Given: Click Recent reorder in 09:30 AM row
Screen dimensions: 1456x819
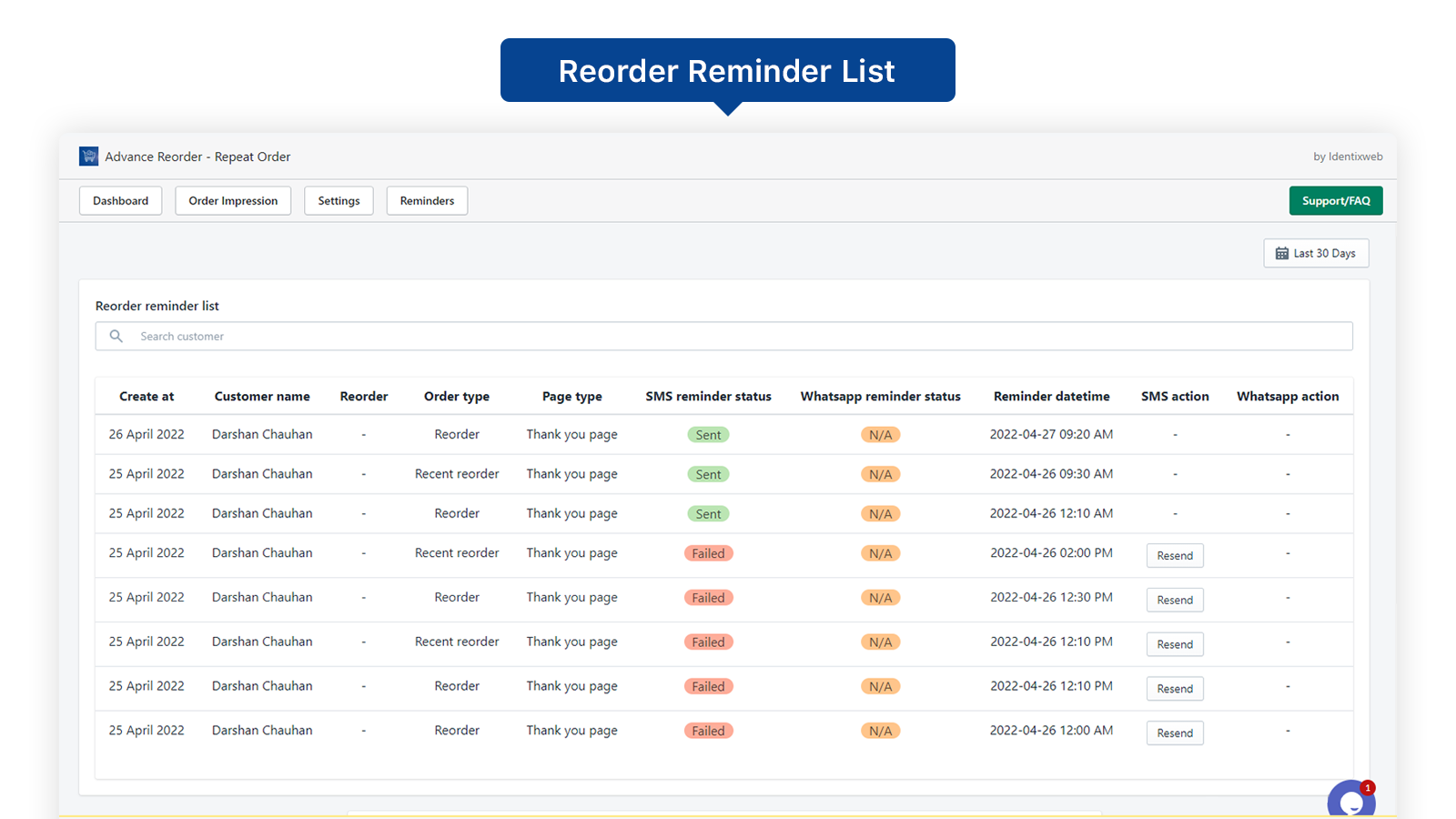Looking at the screenshot, I should tap(457, 474).
